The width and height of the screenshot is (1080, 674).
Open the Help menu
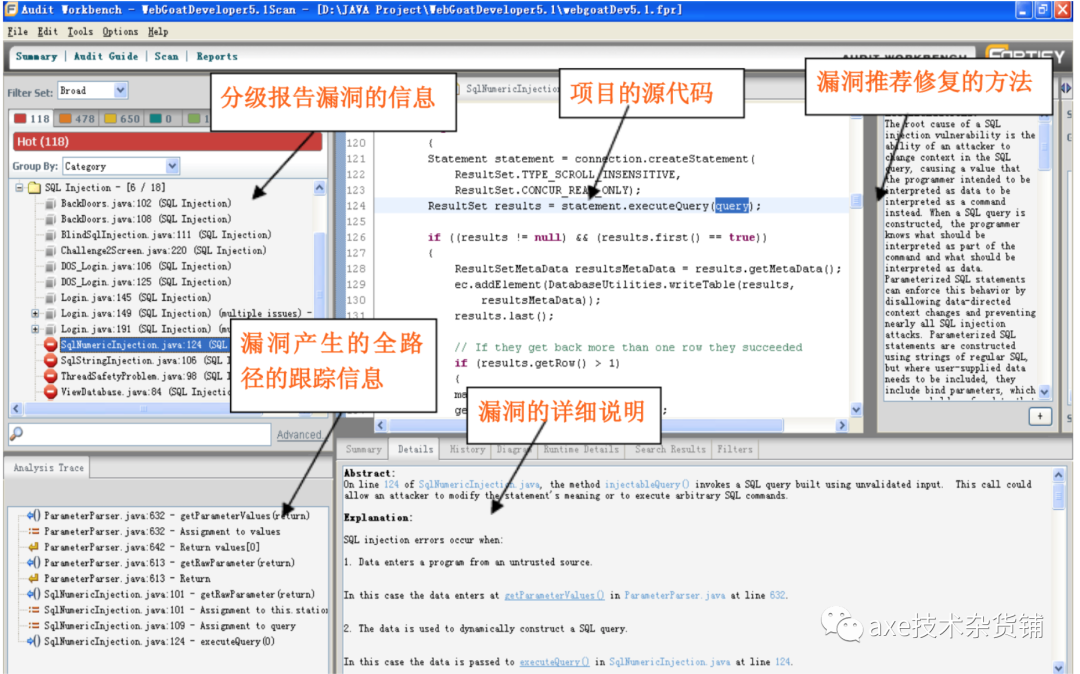(x=158, y=32)
